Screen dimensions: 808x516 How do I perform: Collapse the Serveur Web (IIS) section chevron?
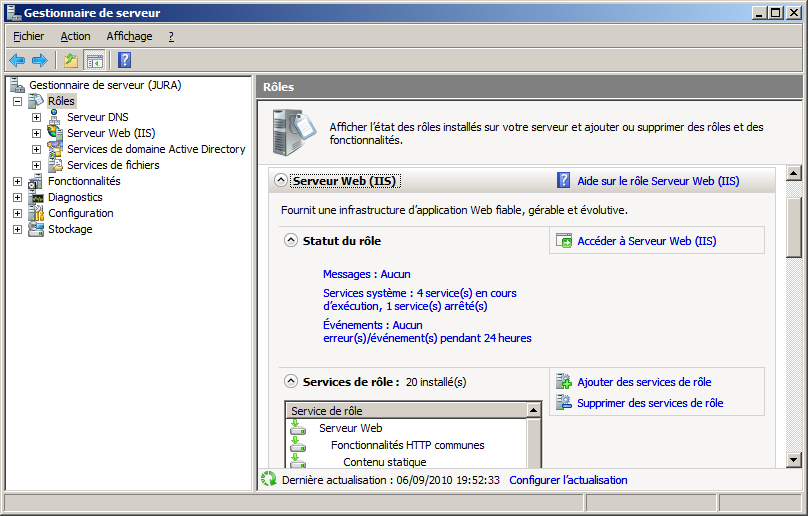pos(280,181)
